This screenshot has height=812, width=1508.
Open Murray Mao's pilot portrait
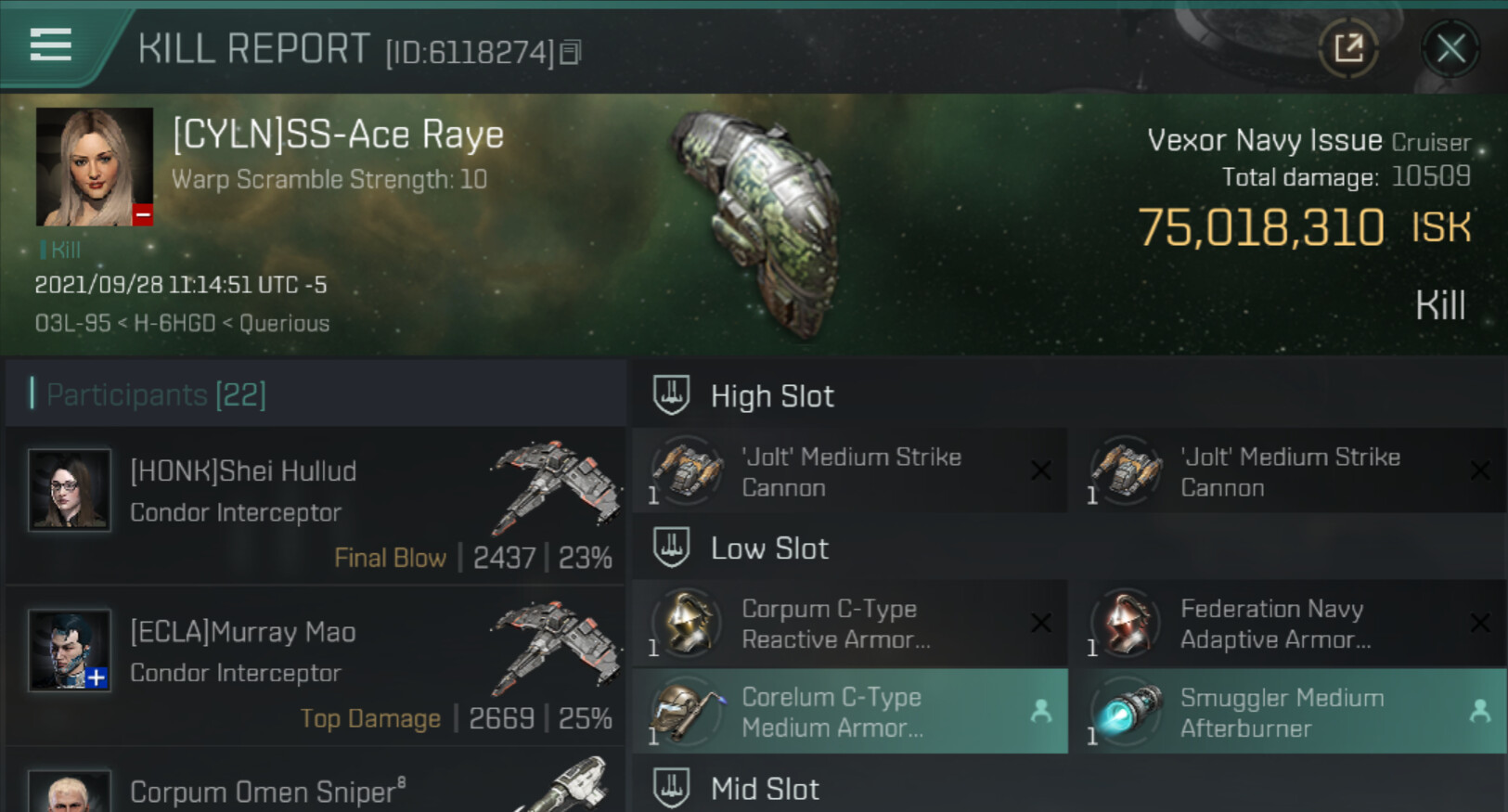70,650
